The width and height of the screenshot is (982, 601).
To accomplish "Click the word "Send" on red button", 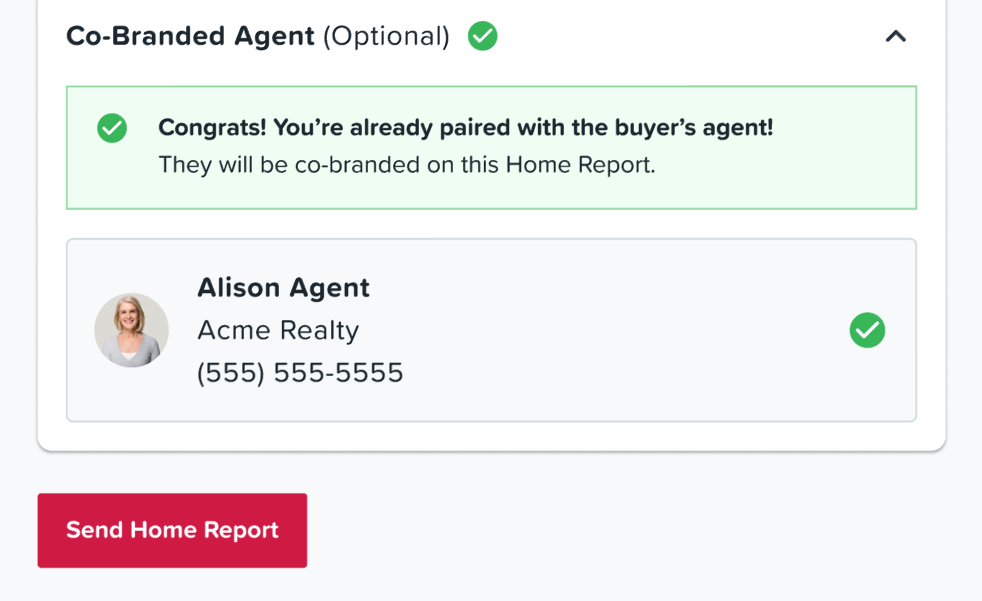I will point(95,530).
